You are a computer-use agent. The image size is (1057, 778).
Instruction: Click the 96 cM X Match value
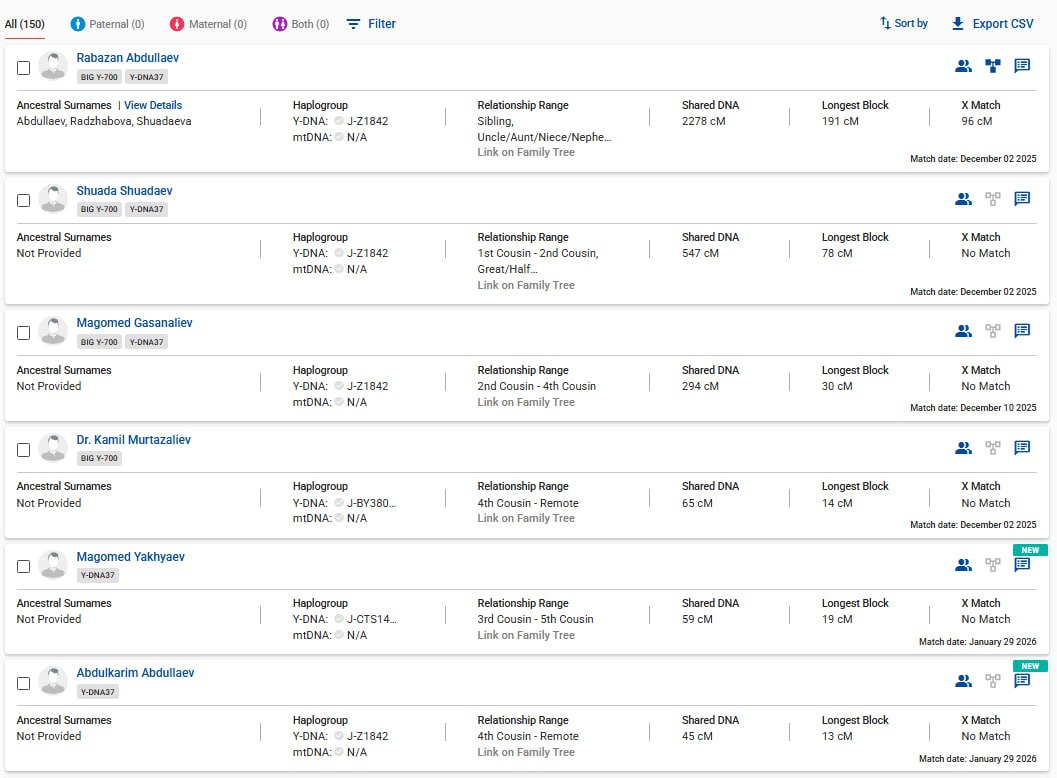coord(977,121)
